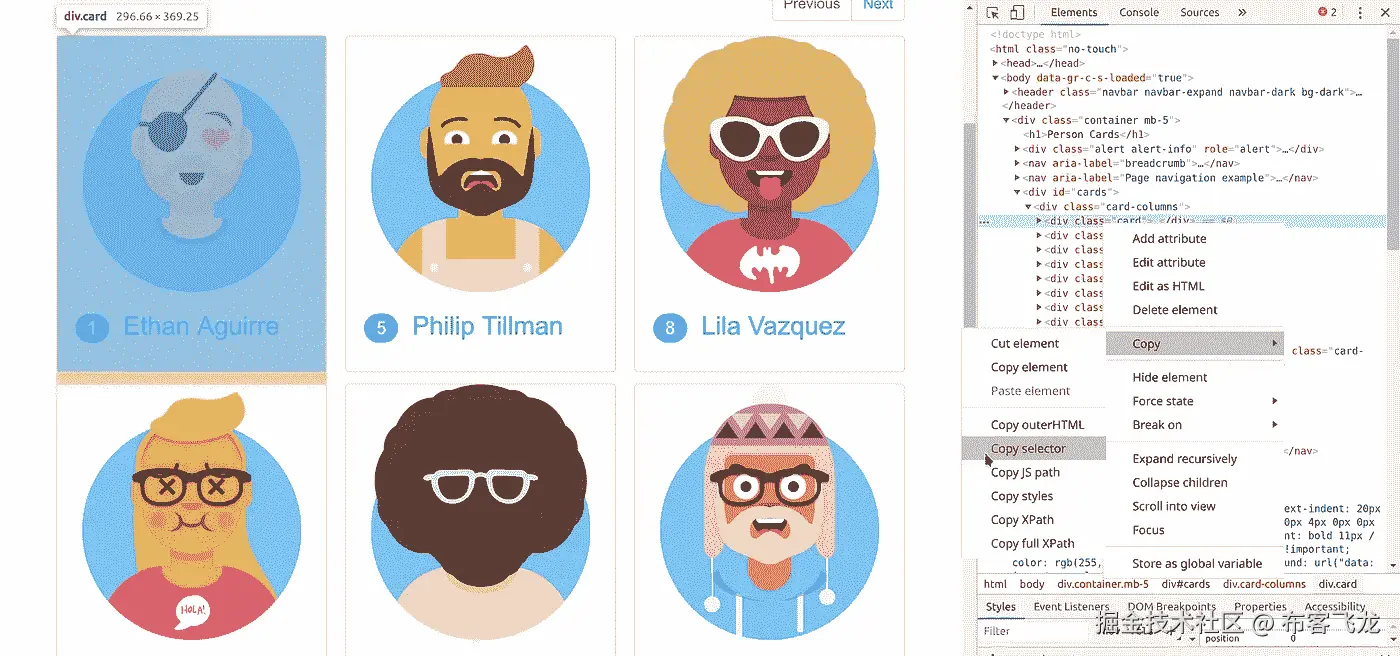Go to the Next page of cards
This screenshot has width=1400, height=656.
(878, 6)
